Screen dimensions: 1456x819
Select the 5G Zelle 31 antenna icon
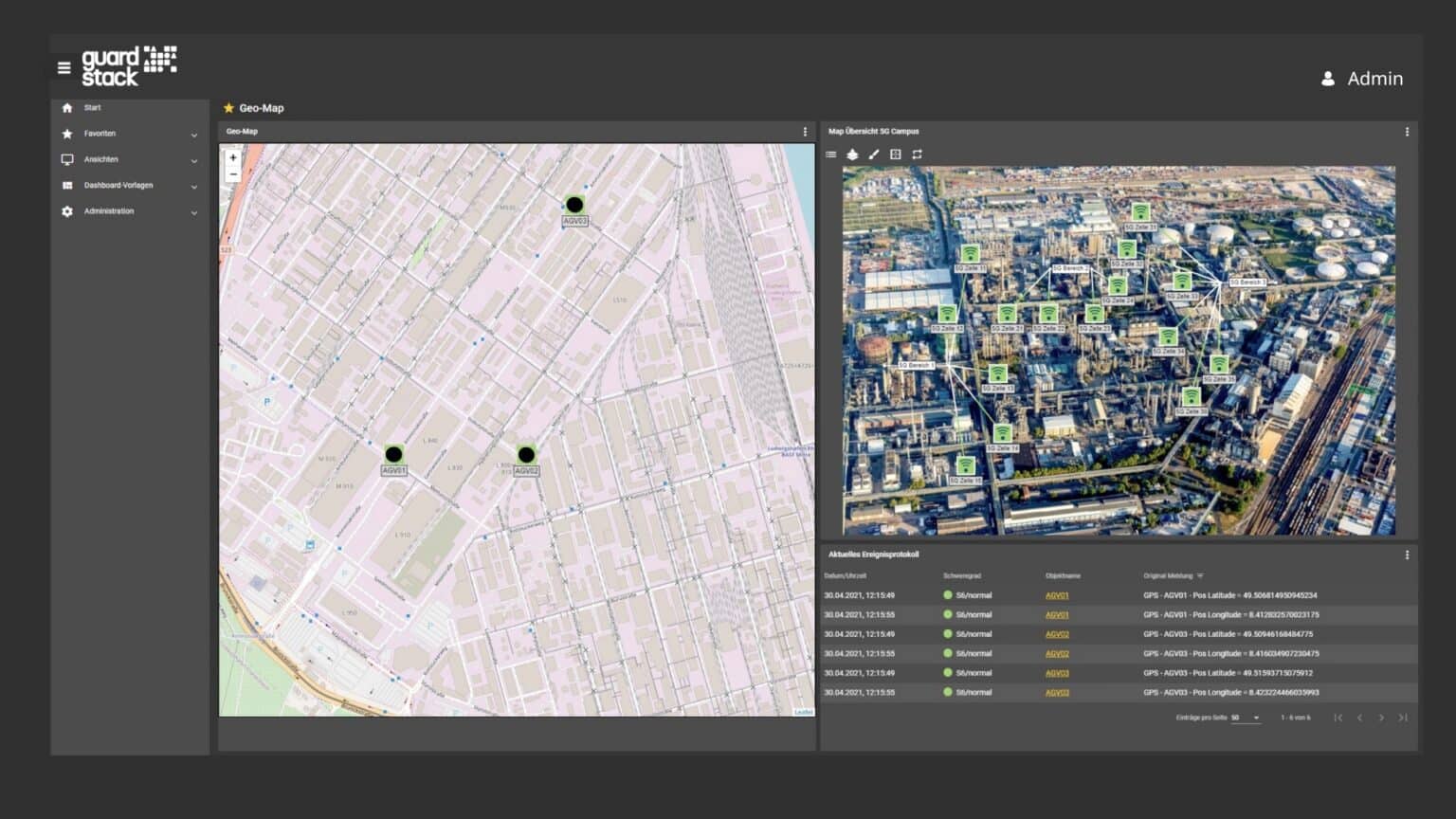1140,212
